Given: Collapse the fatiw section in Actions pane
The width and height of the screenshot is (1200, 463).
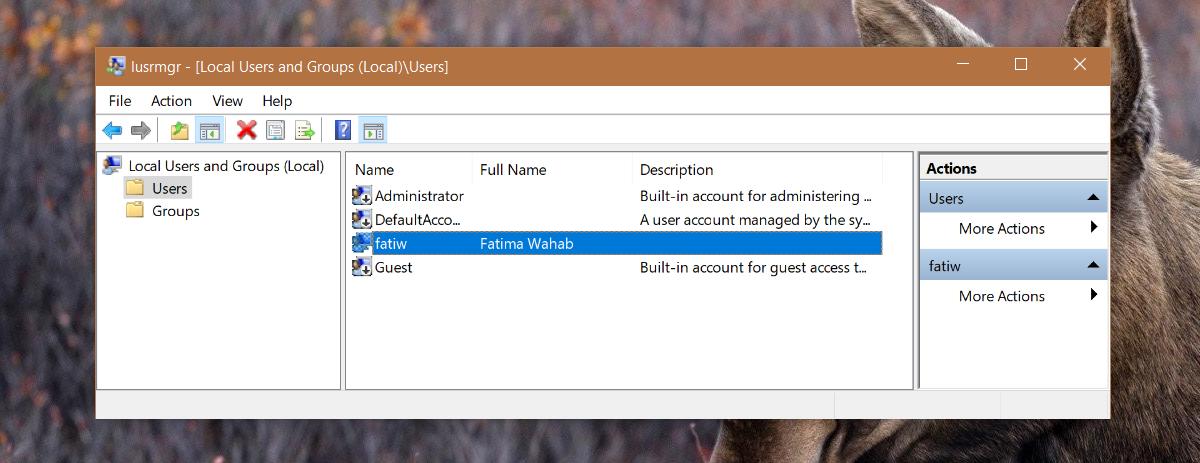Looking at the screenshot, I should 1093,266.
